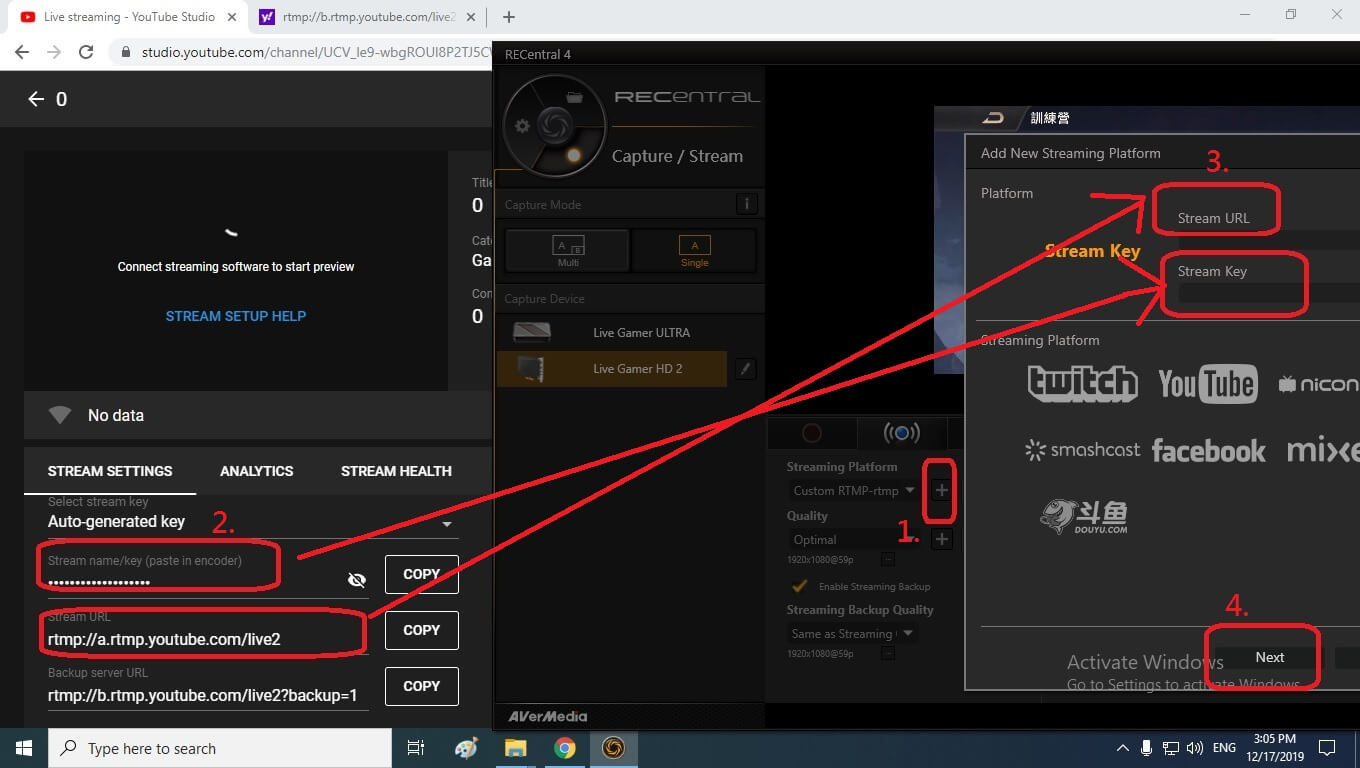Copy the Backup server URL

click(422, 686)
